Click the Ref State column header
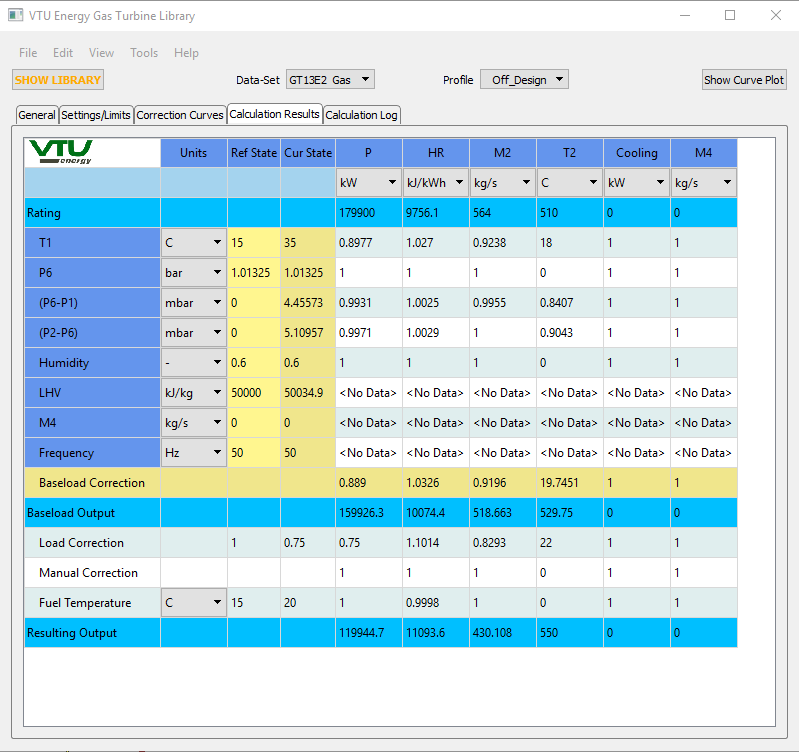 pyautogui.click(x=254, y=153)
